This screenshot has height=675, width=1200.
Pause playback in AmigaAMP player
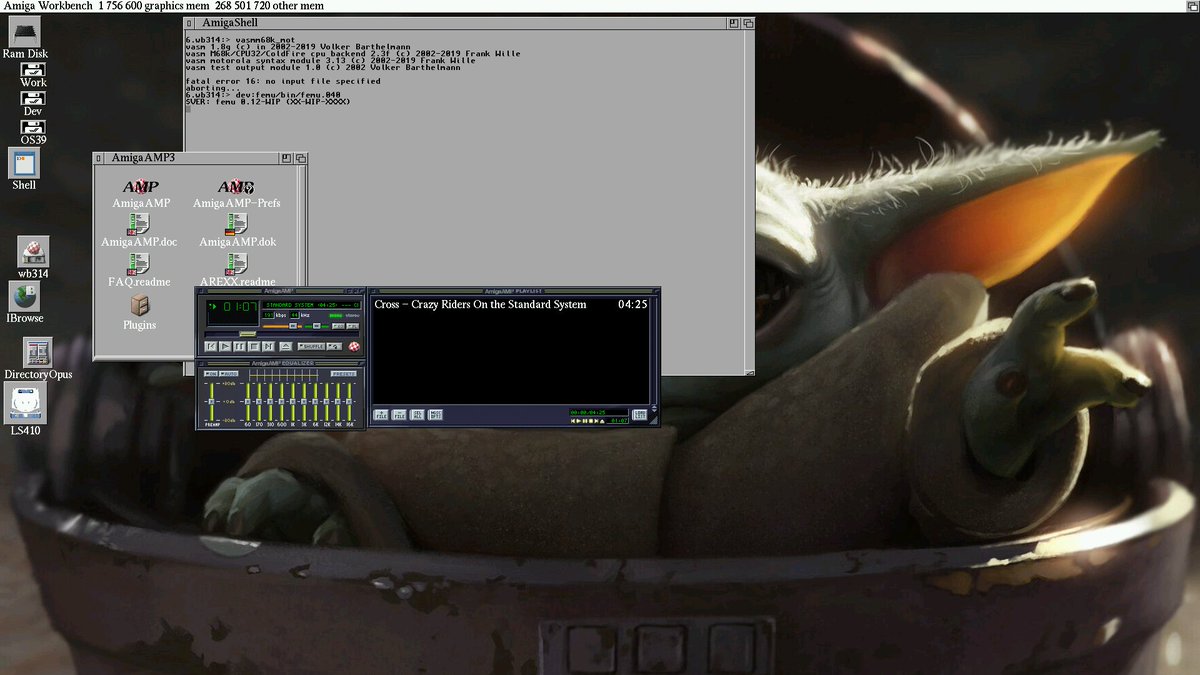pyautogui.click(x=239, y=346)
